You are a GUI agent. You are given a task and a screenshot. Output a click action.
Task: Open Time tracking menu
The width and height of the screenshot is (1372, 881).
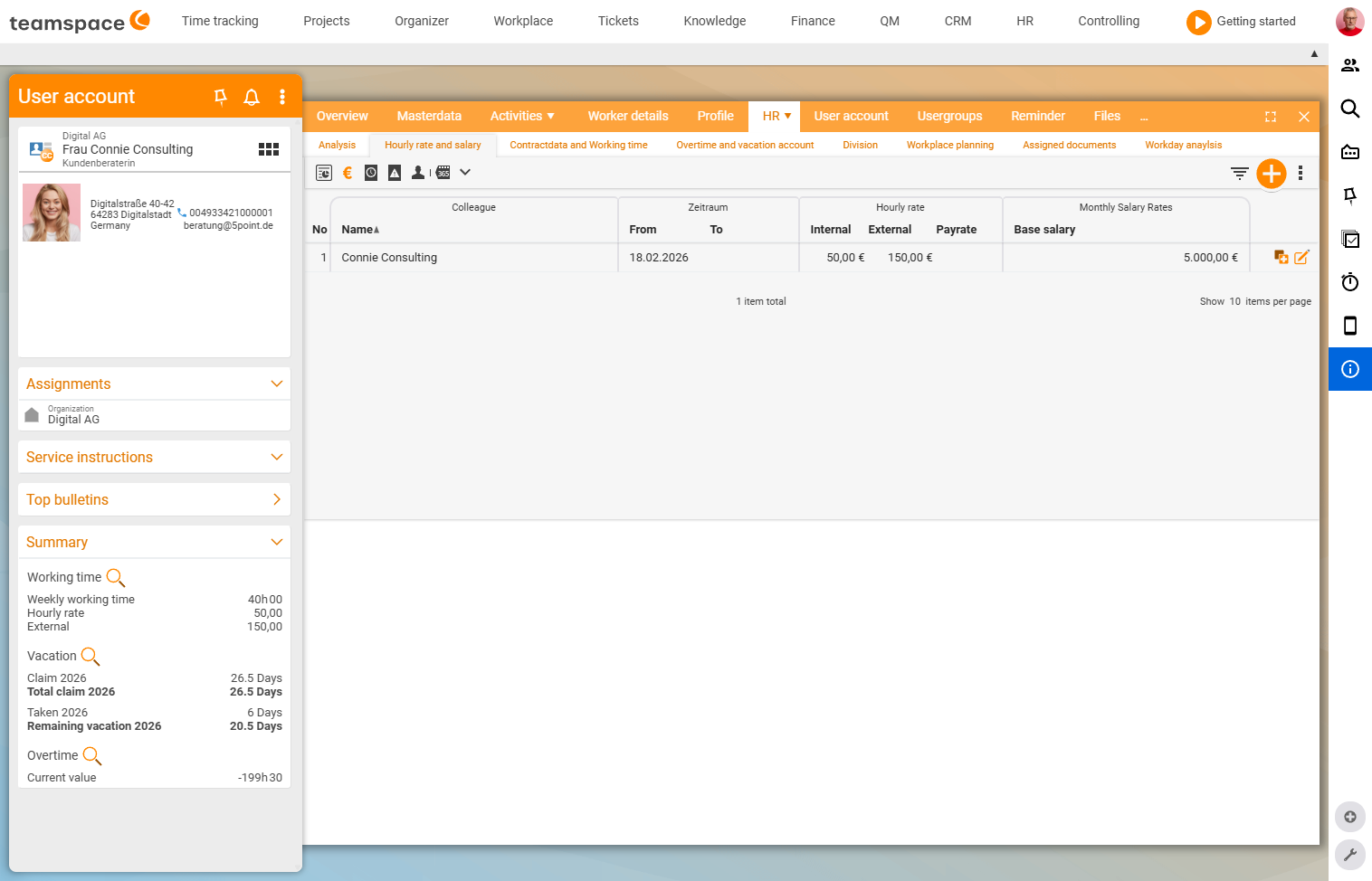tap(220, 21)
